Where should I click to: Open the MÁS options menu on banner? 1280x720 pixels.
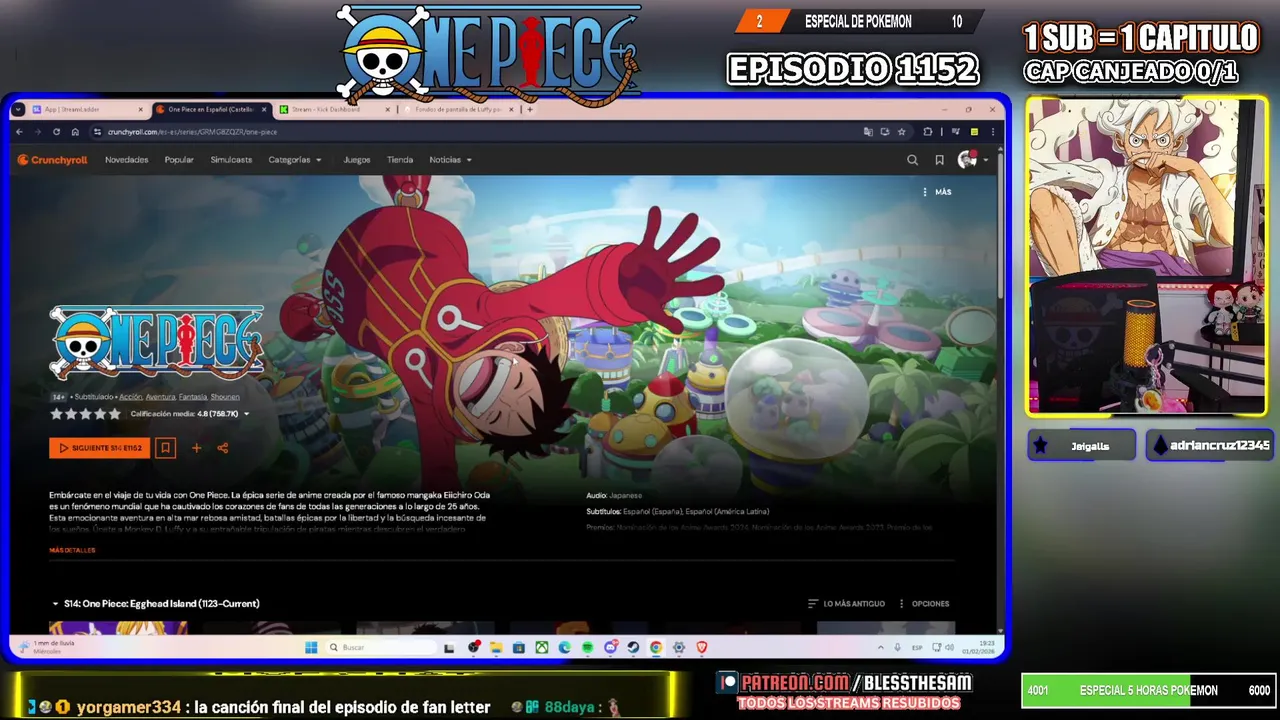click(937, 192)
